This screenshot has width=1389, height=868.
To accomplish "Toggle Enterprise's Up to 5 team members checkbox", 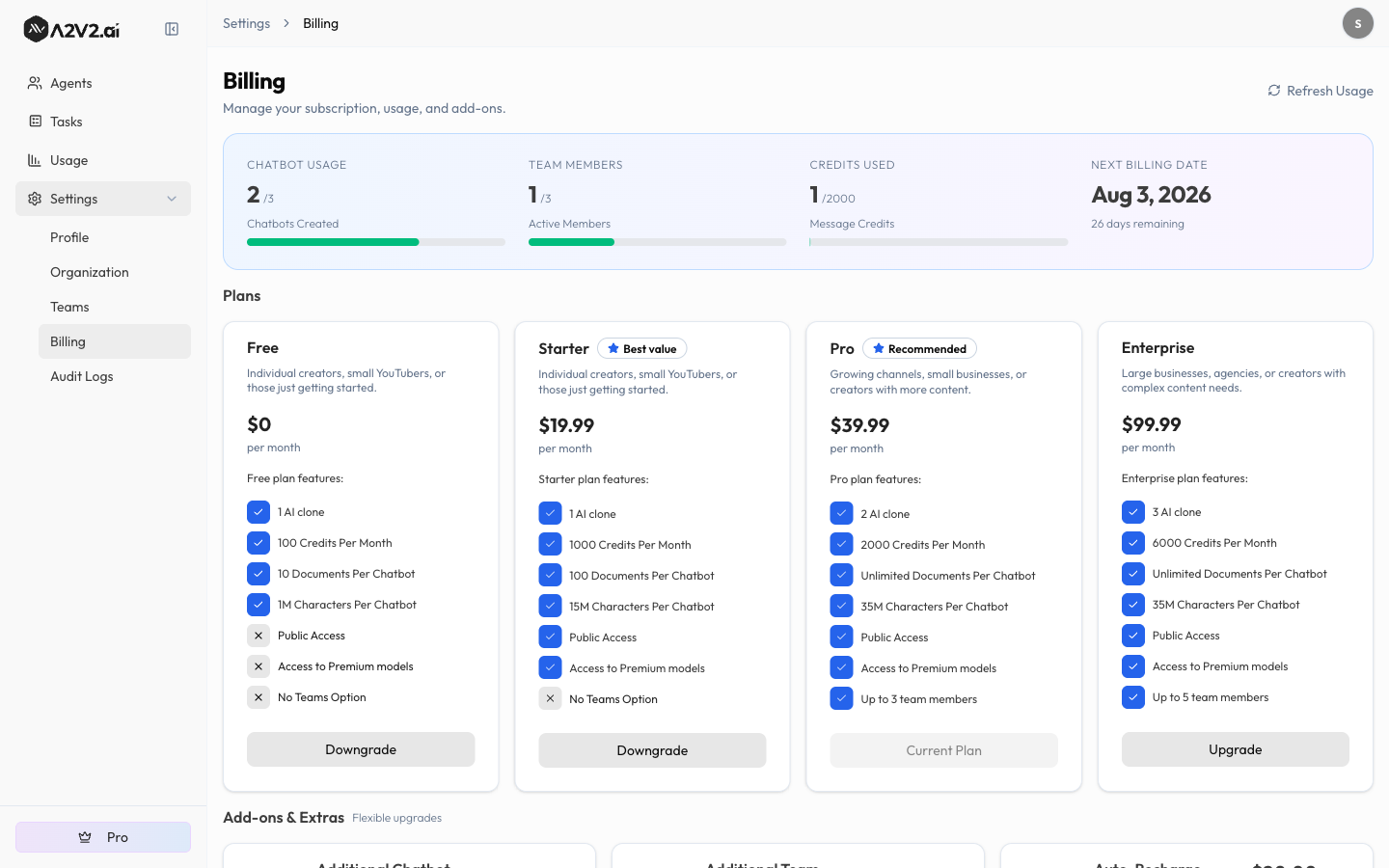I will pos(1133,697).
